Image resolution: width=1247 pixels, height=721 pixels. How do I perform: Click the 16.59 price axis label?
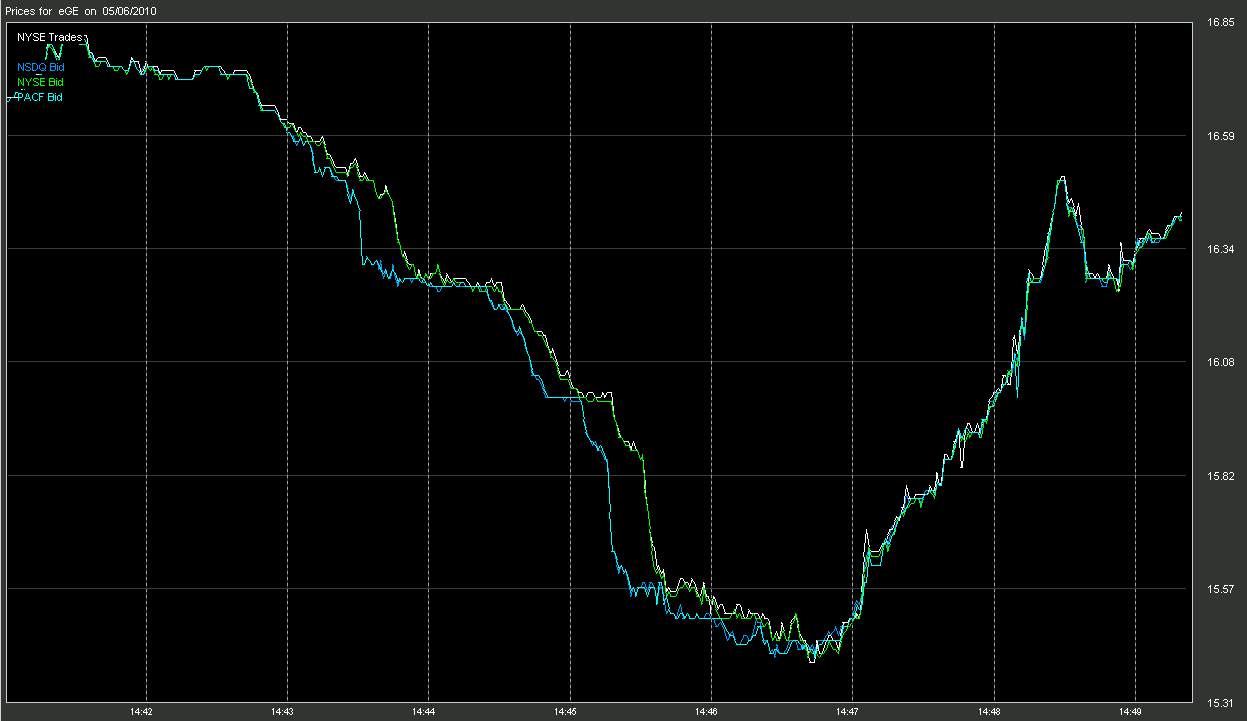[x=1219, y=135]
